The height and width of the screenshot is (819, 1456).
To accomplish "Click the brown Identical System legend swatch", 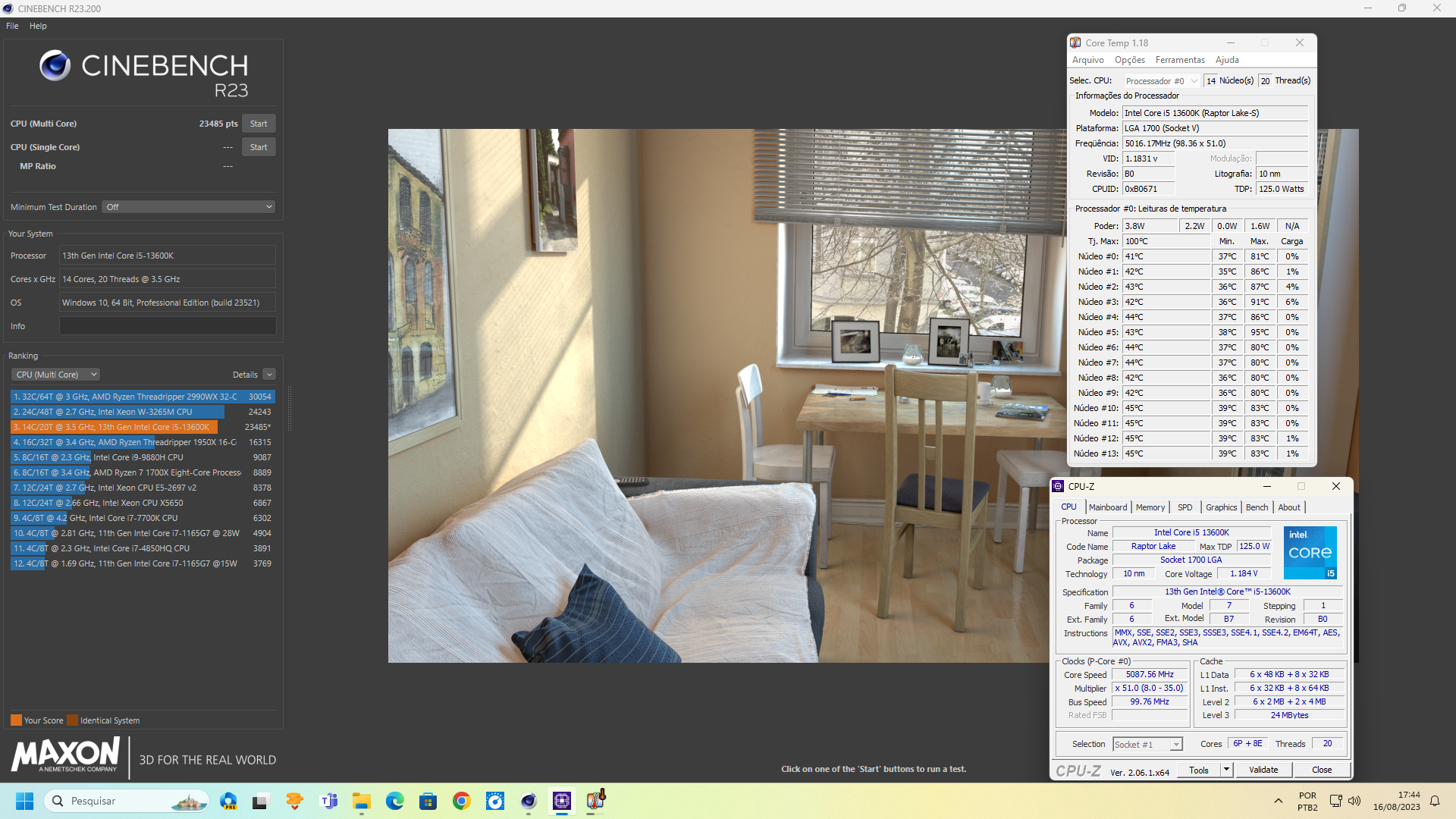I will [x=72, y=720].
